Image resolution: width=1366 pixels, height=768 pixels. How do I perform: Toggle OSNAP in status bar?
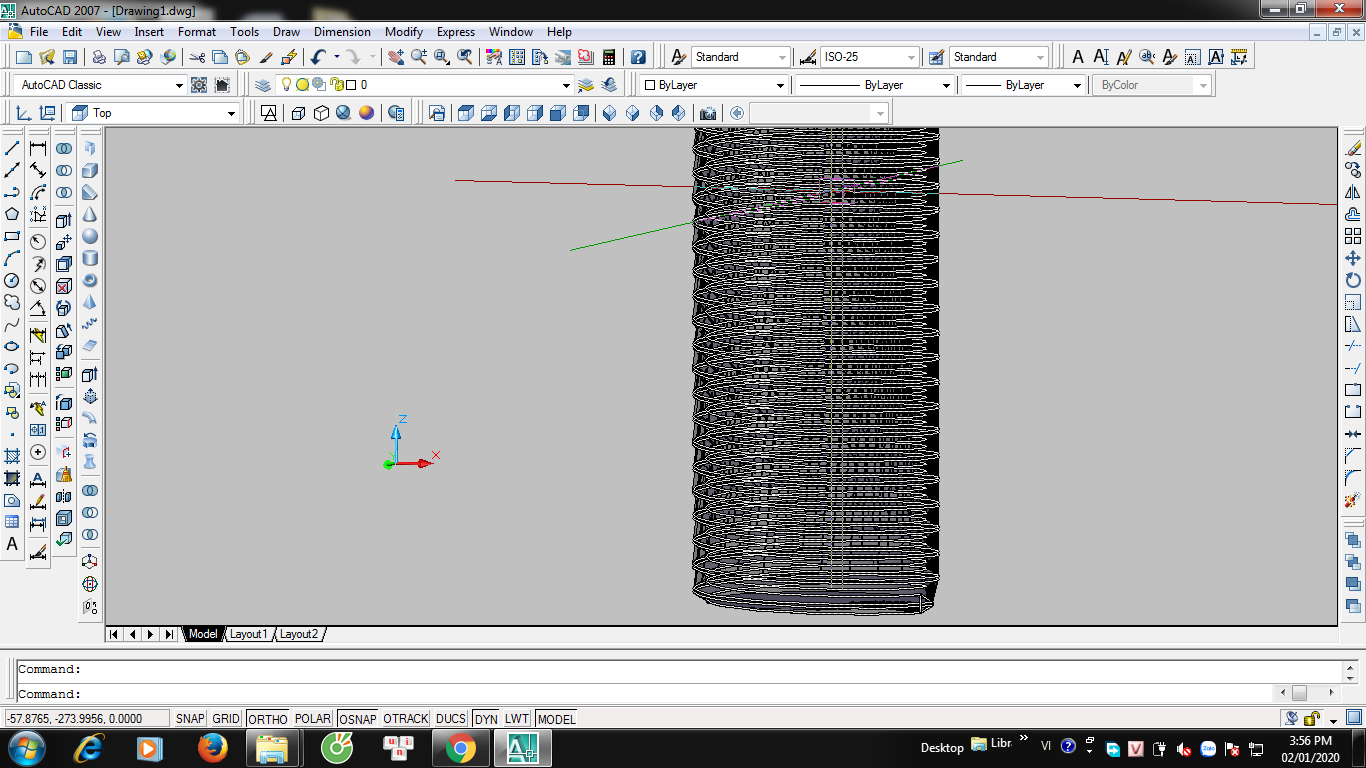(x=358, y=719)
